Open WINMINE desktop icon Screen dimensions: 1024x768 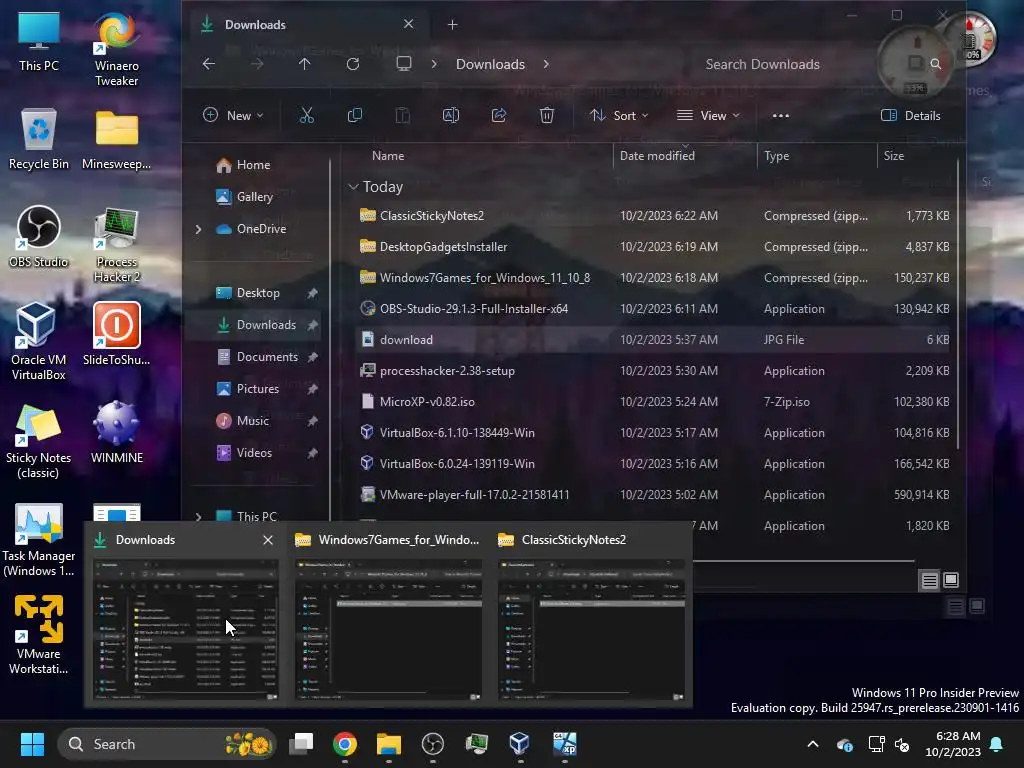pos(116,432)
